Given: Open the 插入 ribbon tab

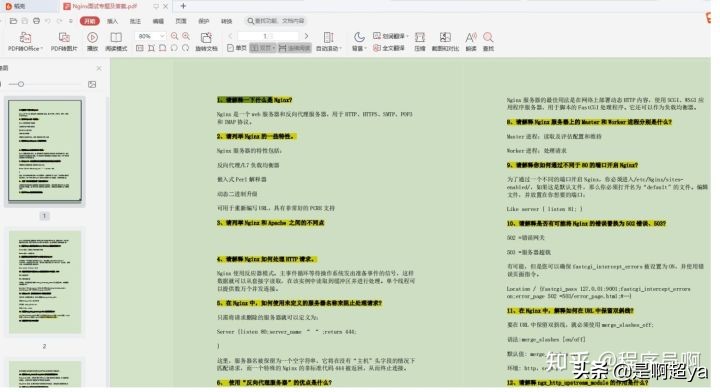Looking at the screenshot, I should [x=112, y=21].
